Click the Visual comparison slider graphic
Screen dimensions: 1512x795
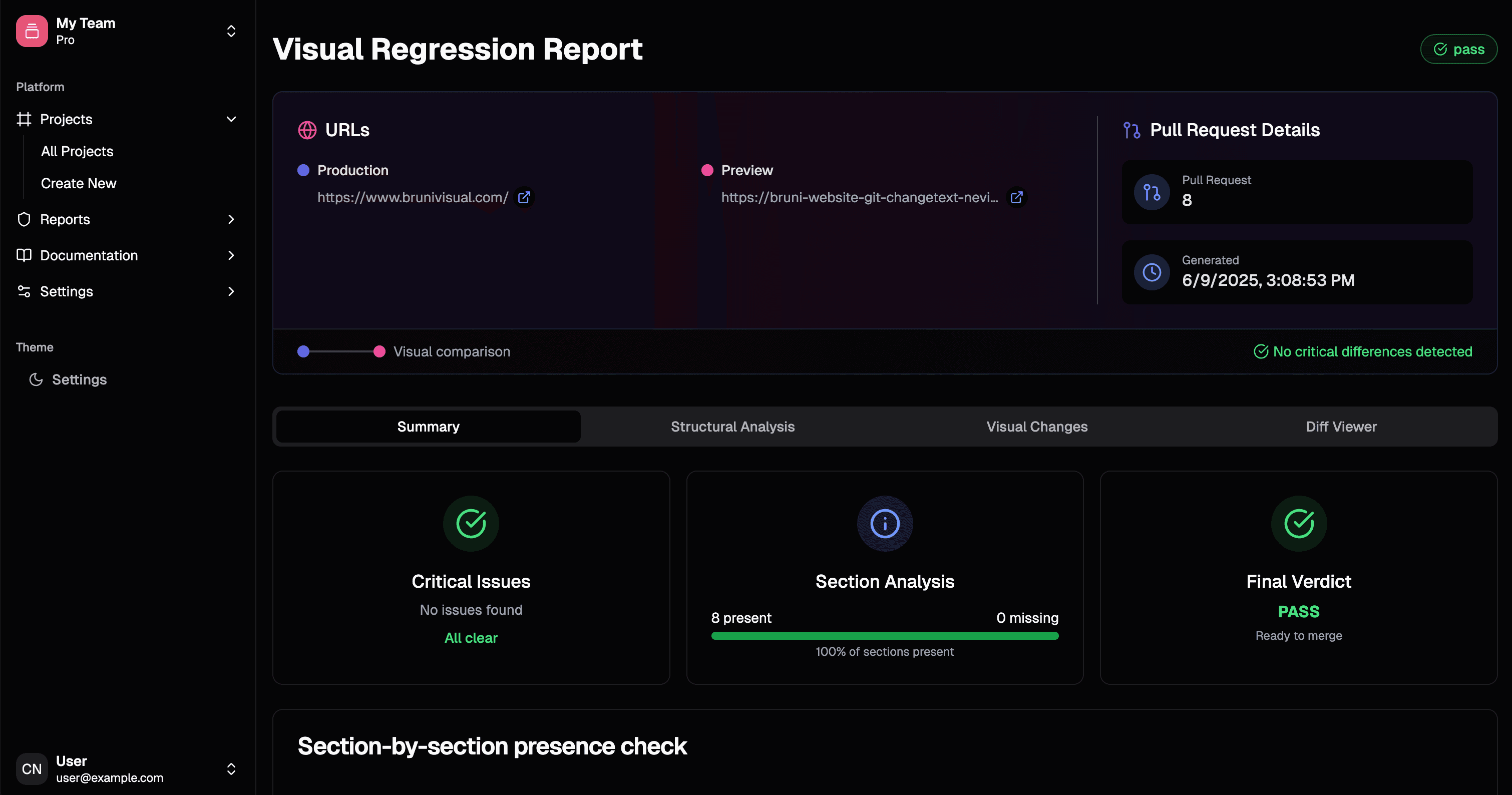click(341, 351)
